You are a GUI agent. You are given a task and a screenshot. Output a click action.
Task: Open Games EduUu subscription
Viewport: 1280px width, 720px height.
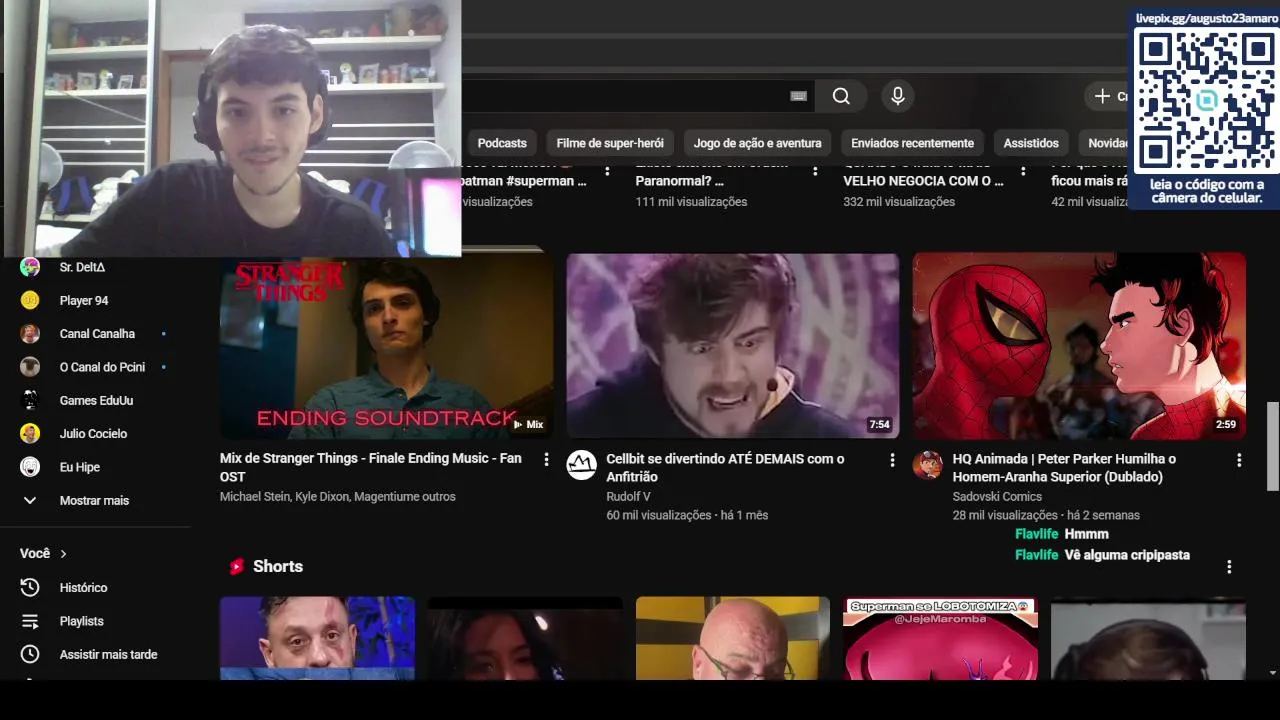[95, 400]
